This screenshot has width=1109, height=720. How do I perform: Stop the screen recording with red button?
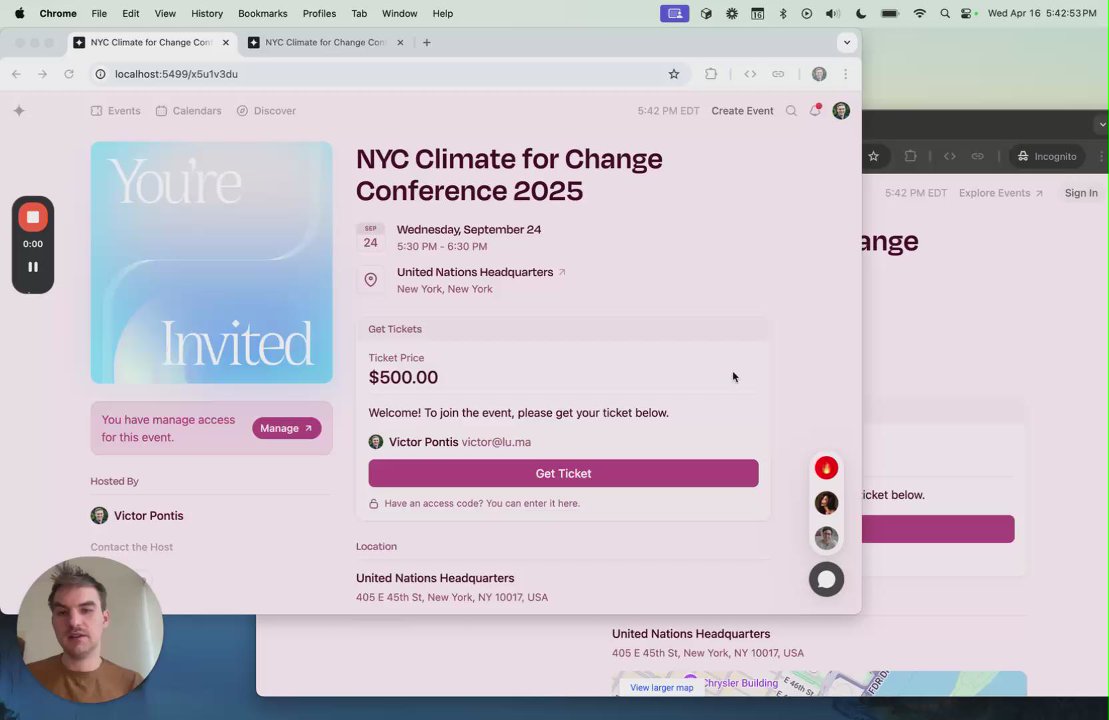33,217
